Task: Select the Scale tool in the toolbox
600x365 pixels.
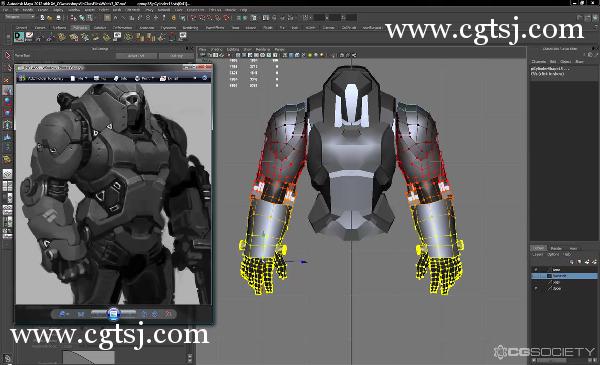Action: coord(7,113)
